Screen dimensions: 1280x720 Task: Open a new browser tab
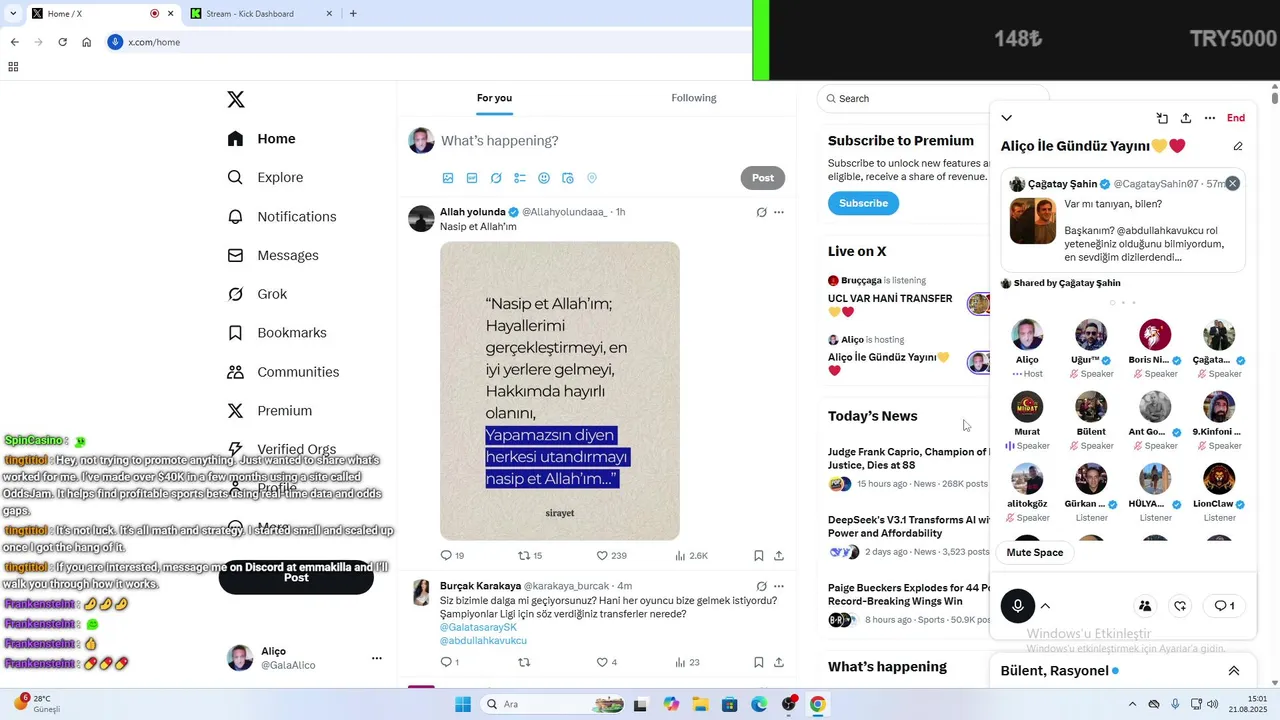[353, 14]
